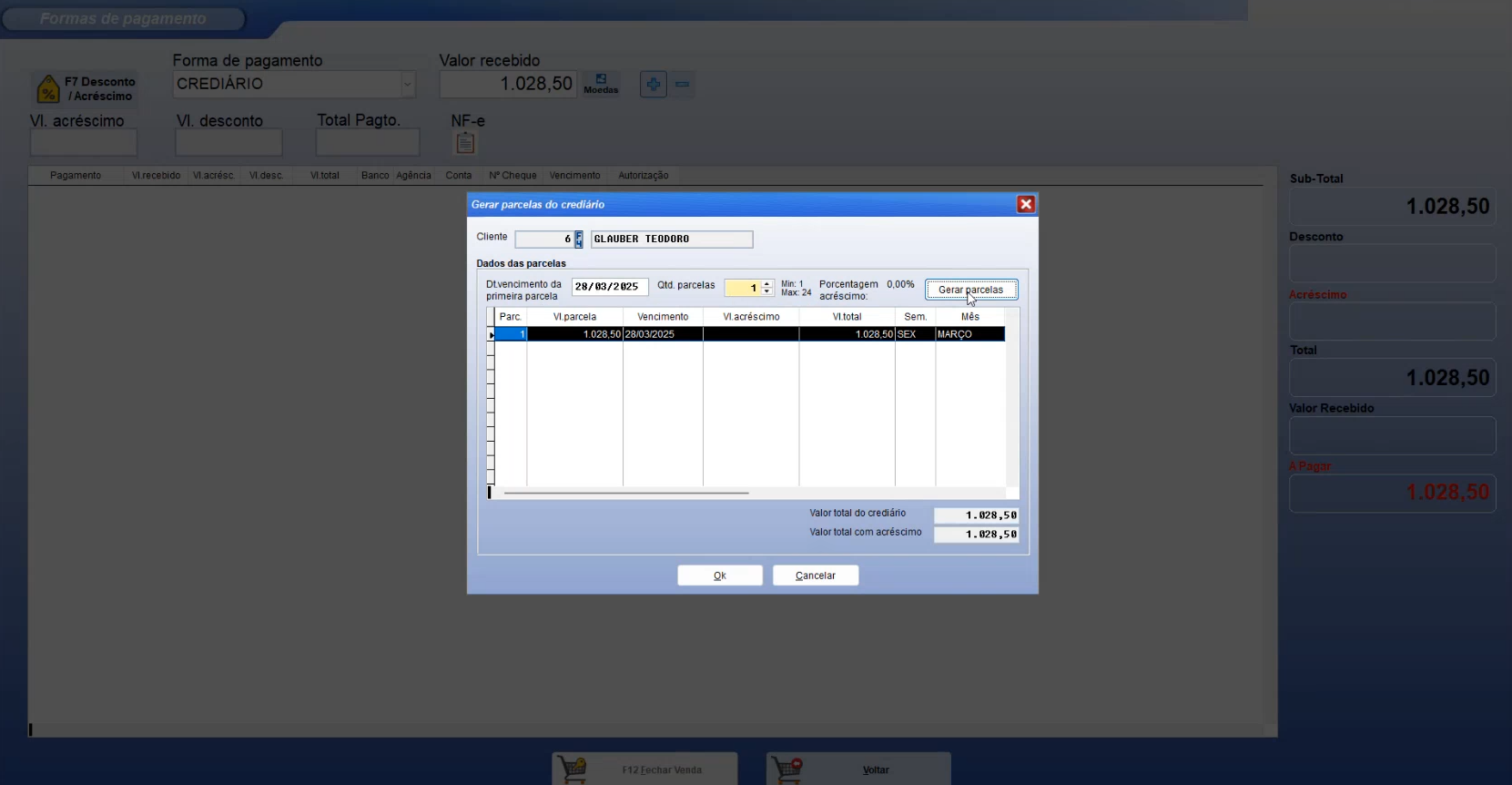Image resolution: width=1512 pixels, height=785 pixels.
Task: Close the Gerar parcelas do crediário dialog
Action: 1025,204
